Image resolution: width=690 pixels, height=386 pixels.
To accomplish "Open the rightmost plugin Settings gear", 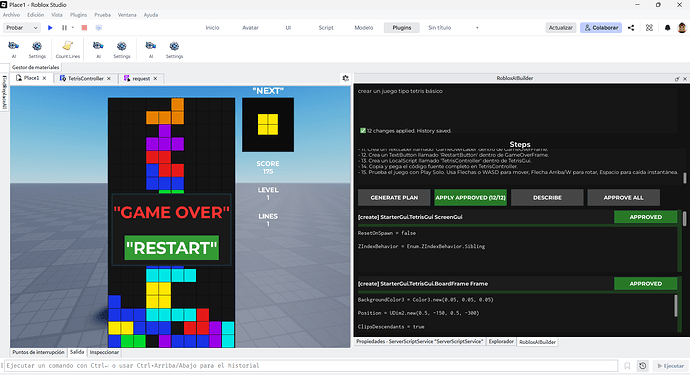I will tap(174, 49).
